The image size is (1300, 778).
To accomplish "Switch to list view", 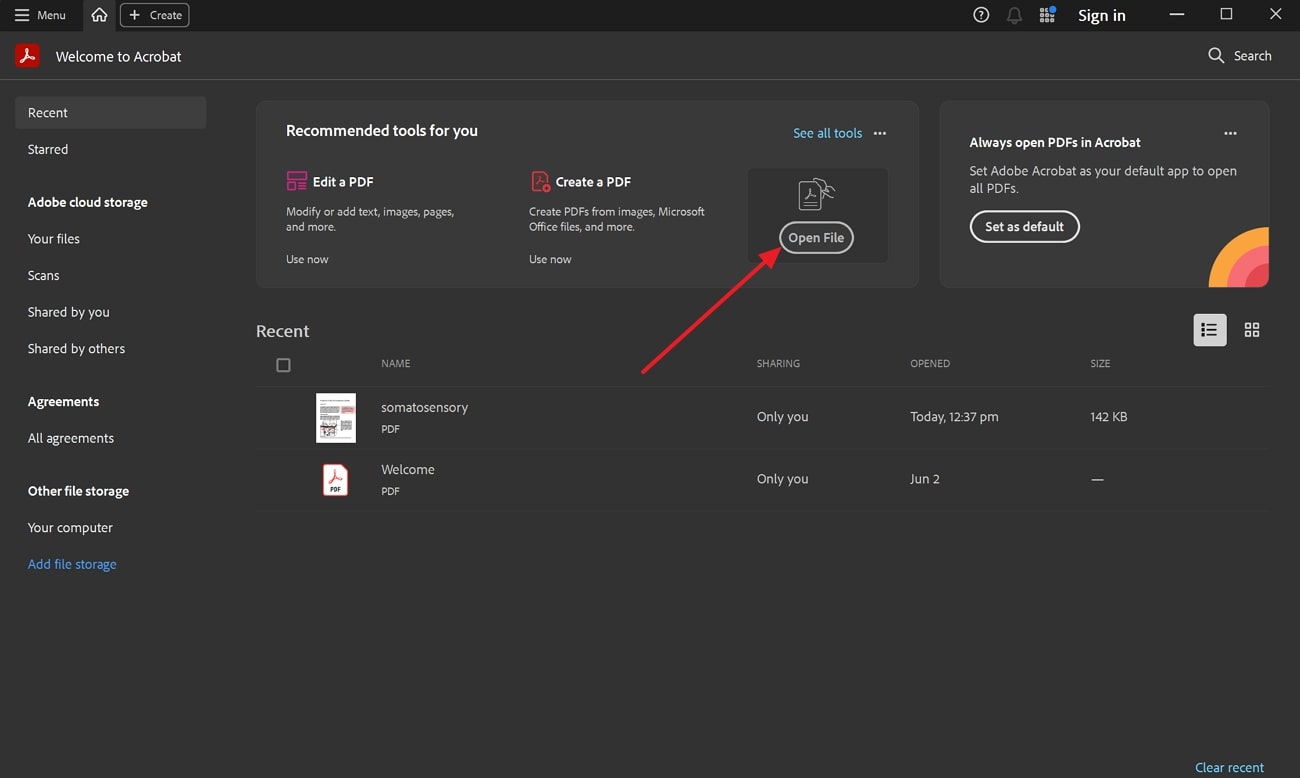I will (1210, 330).
